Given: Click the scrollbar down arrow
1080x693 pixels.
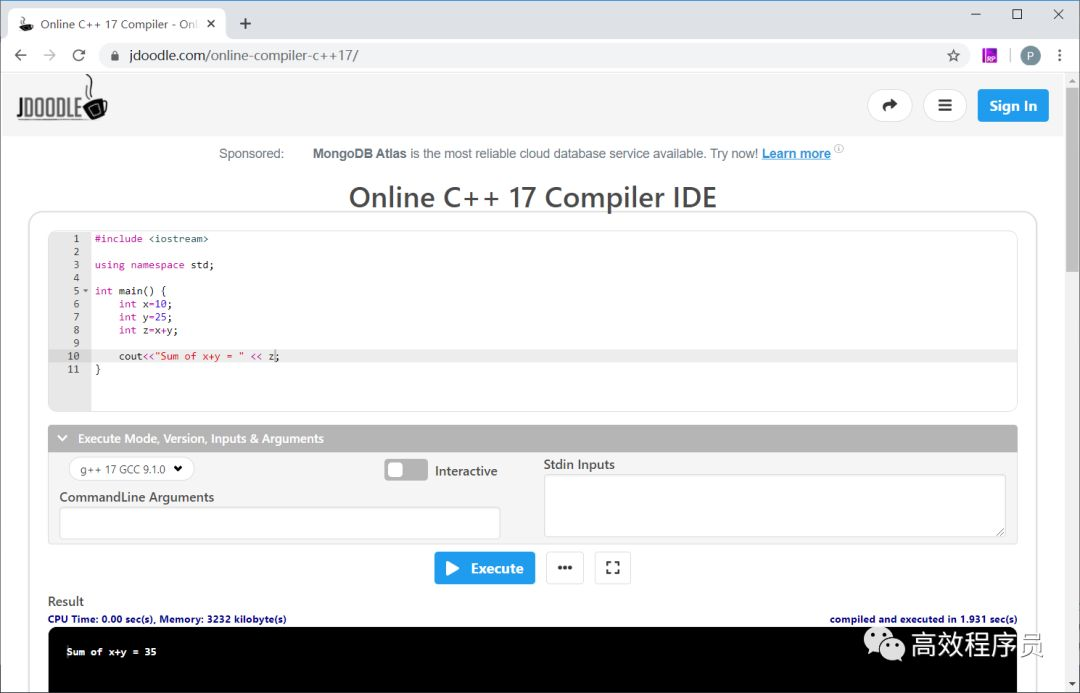Looking at the screenshot, I should [1072, 684].
